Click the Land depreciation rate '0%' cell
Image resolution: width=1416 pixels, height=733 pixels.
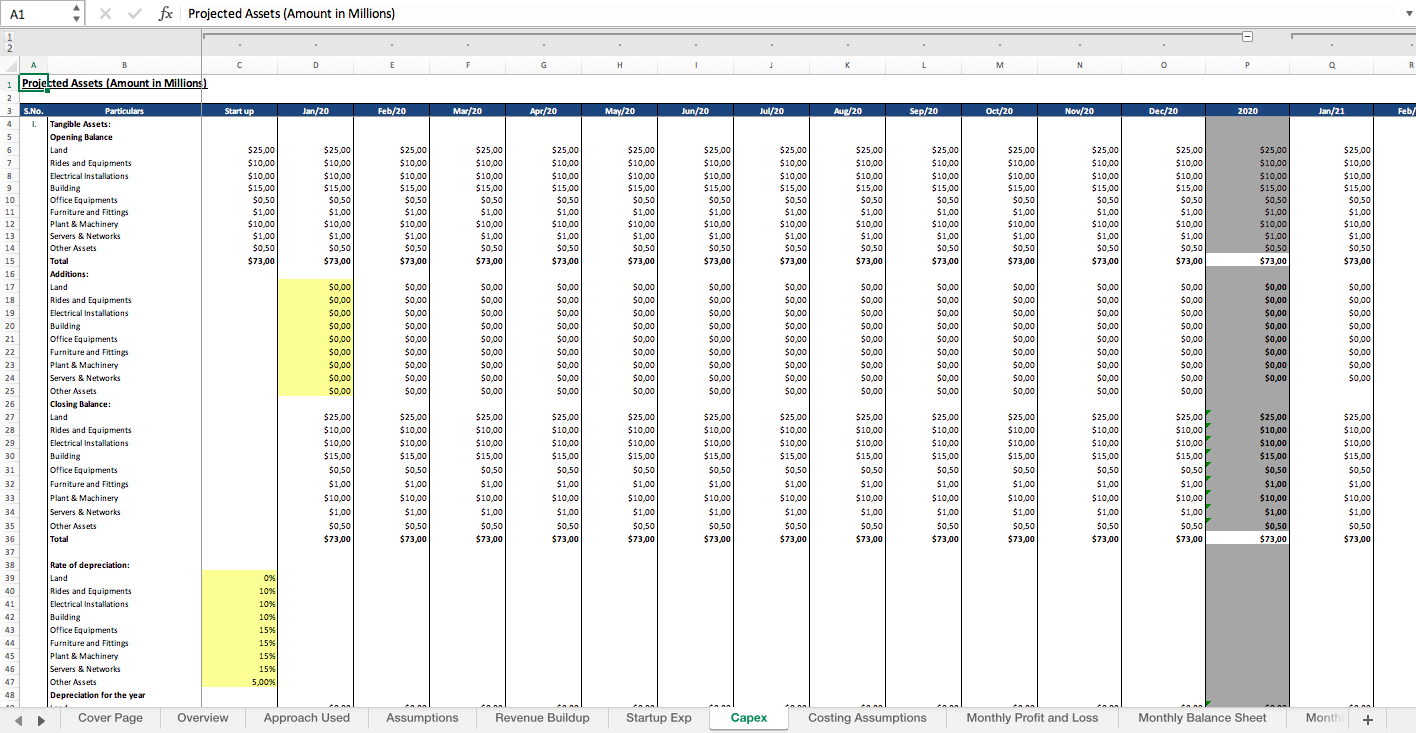pyautogui.click(x=239, y=578)
